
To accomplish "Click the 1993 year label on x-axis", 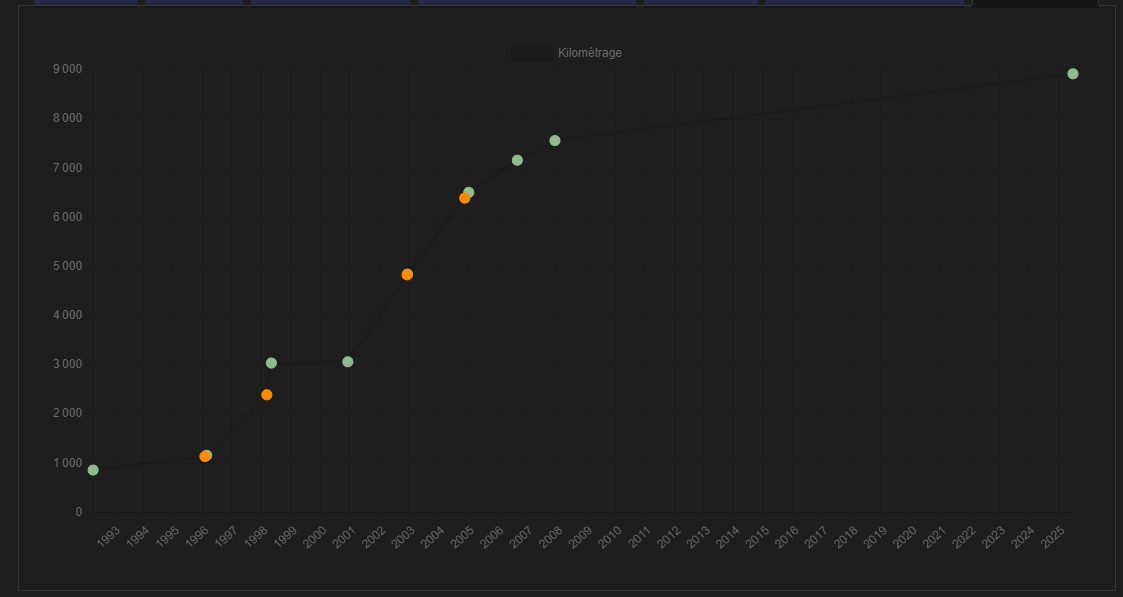I will click(109, 537).
